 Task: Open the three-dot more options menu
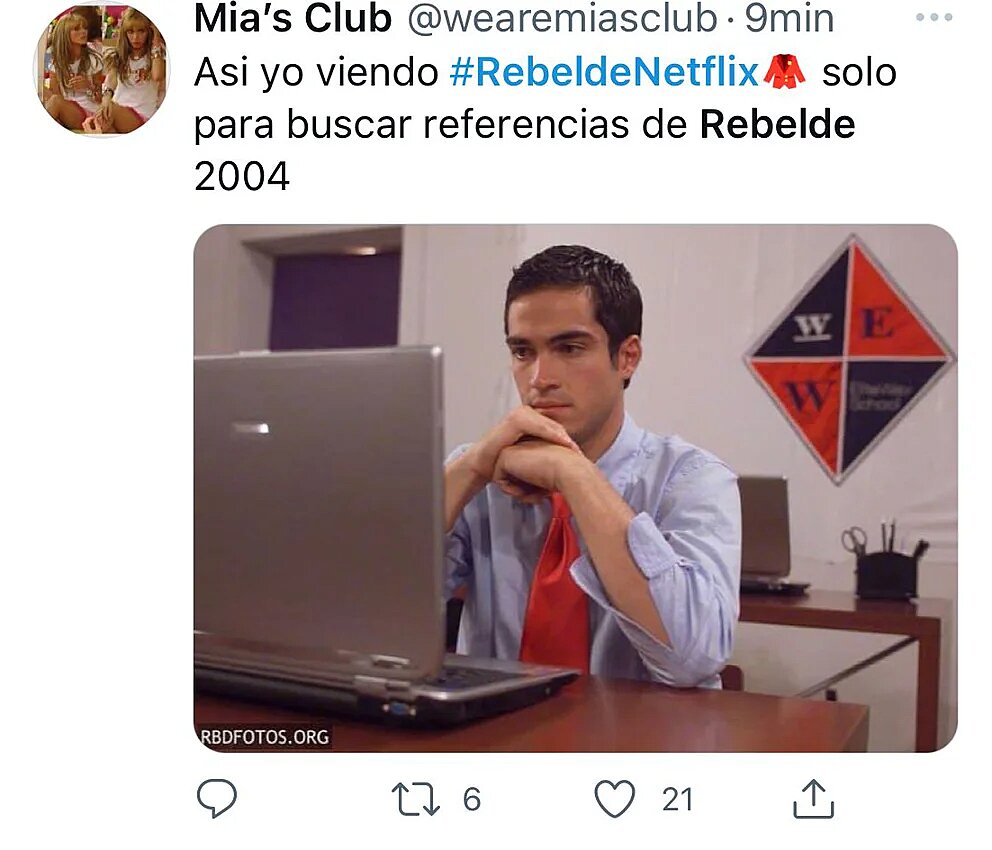pos(934,18)
